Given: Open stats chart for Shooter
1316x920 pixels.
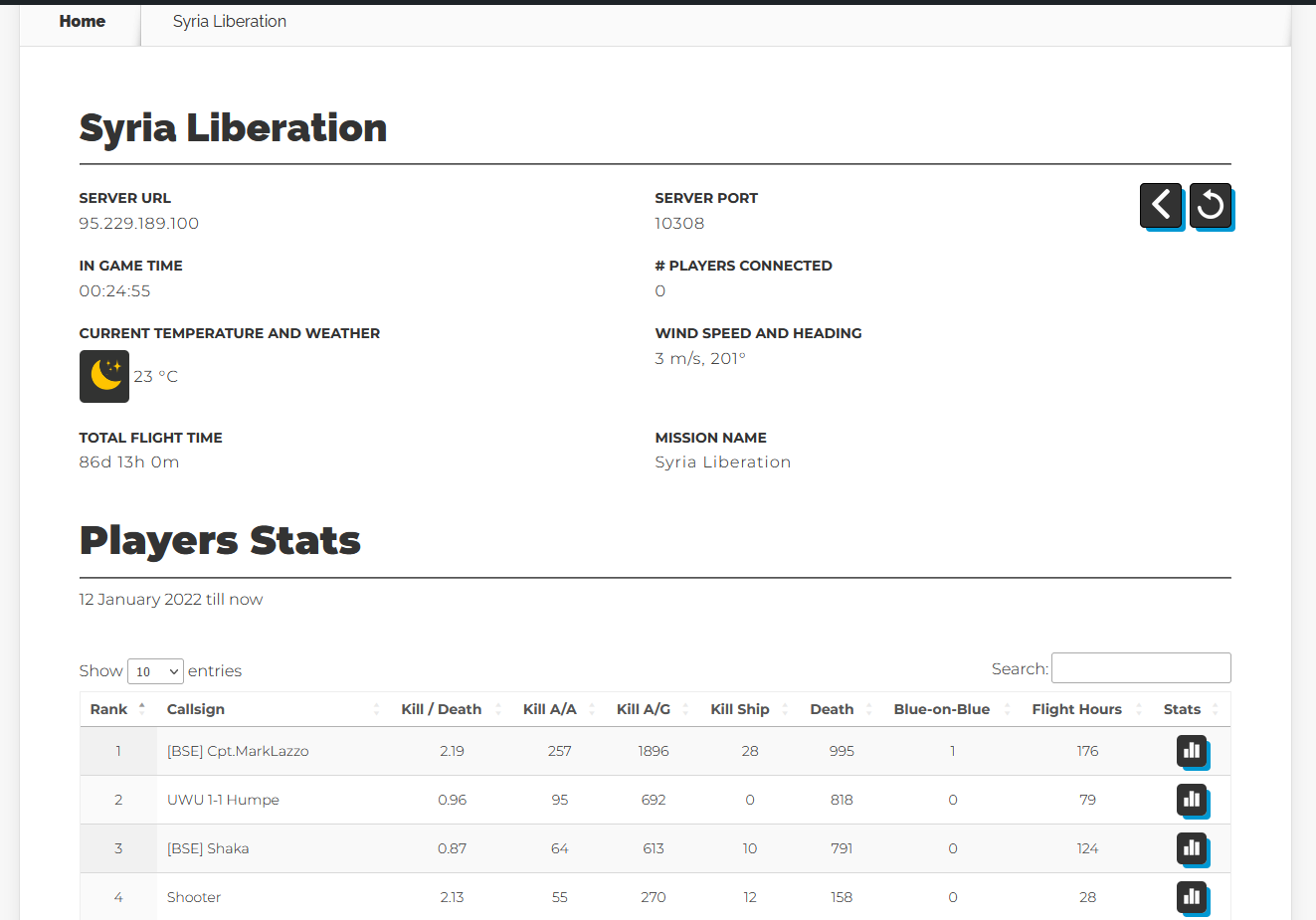Looking at the screenshot, I should [1192, 897].
